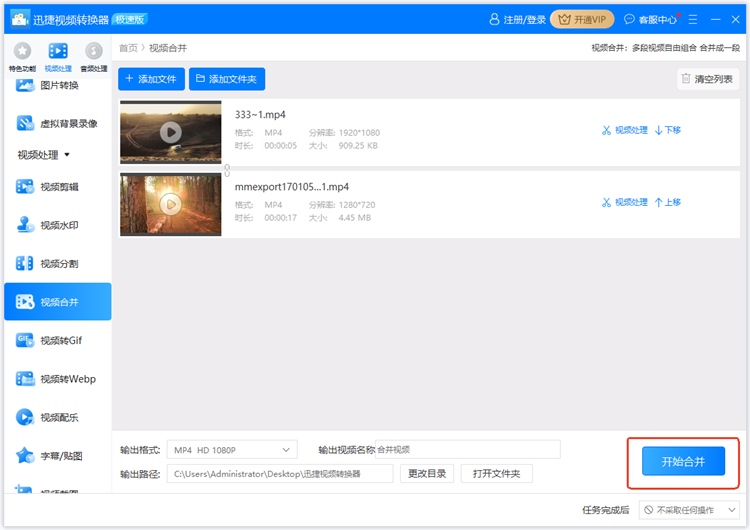Click the 虚拟背景录像 icon
This screenshot has height=530, width=750.
coord(25,123)
